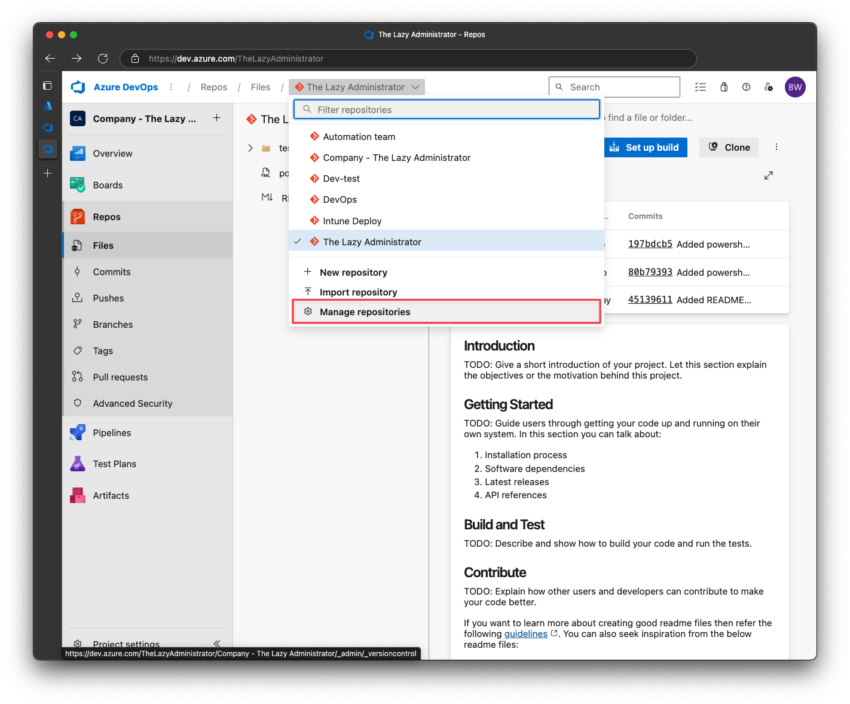Open the Azure DevOps home link
Screen dimensions: 850x704
click(x=126, y=87)
